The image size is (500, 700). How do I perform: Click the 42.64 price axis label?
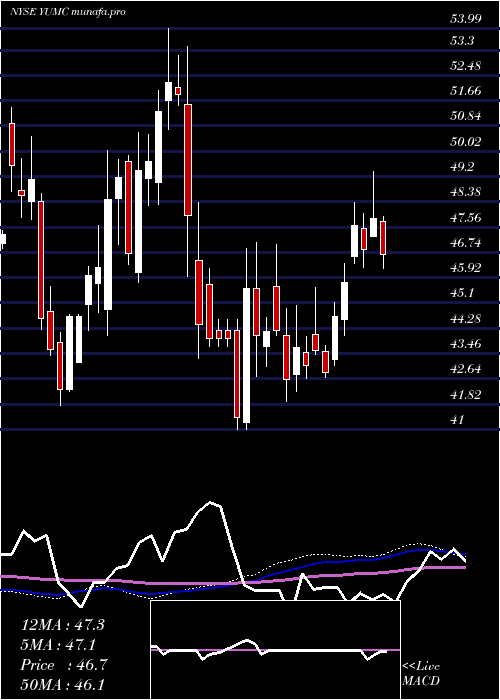tap(466, 369)
